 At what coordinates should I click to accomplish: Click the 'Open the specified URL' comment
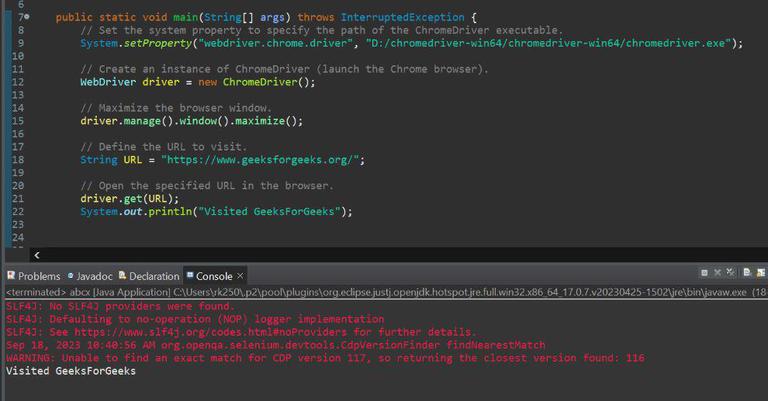point(207,186)
